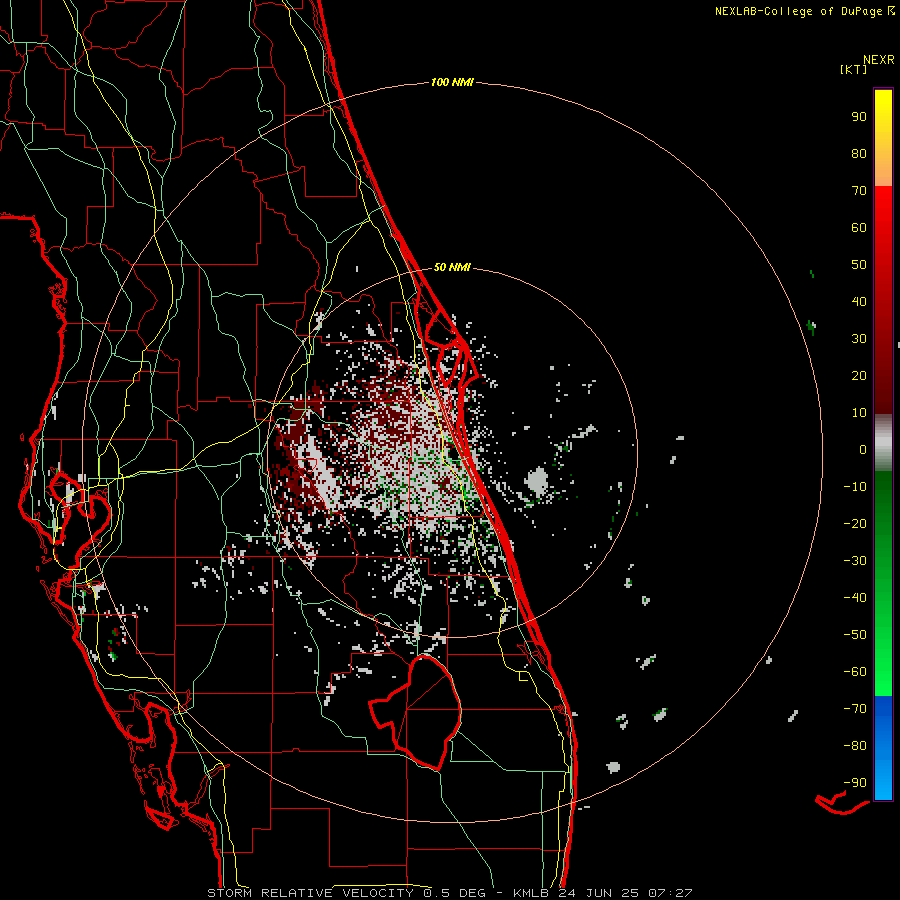
Task: Click the large round gray echo offshore
Action: coord(538,481)
